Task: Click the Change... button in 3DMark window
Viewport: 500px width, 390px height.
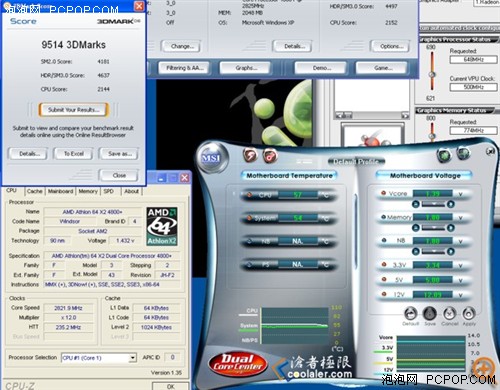Action: pyautogui.click(x=182, y=46)
